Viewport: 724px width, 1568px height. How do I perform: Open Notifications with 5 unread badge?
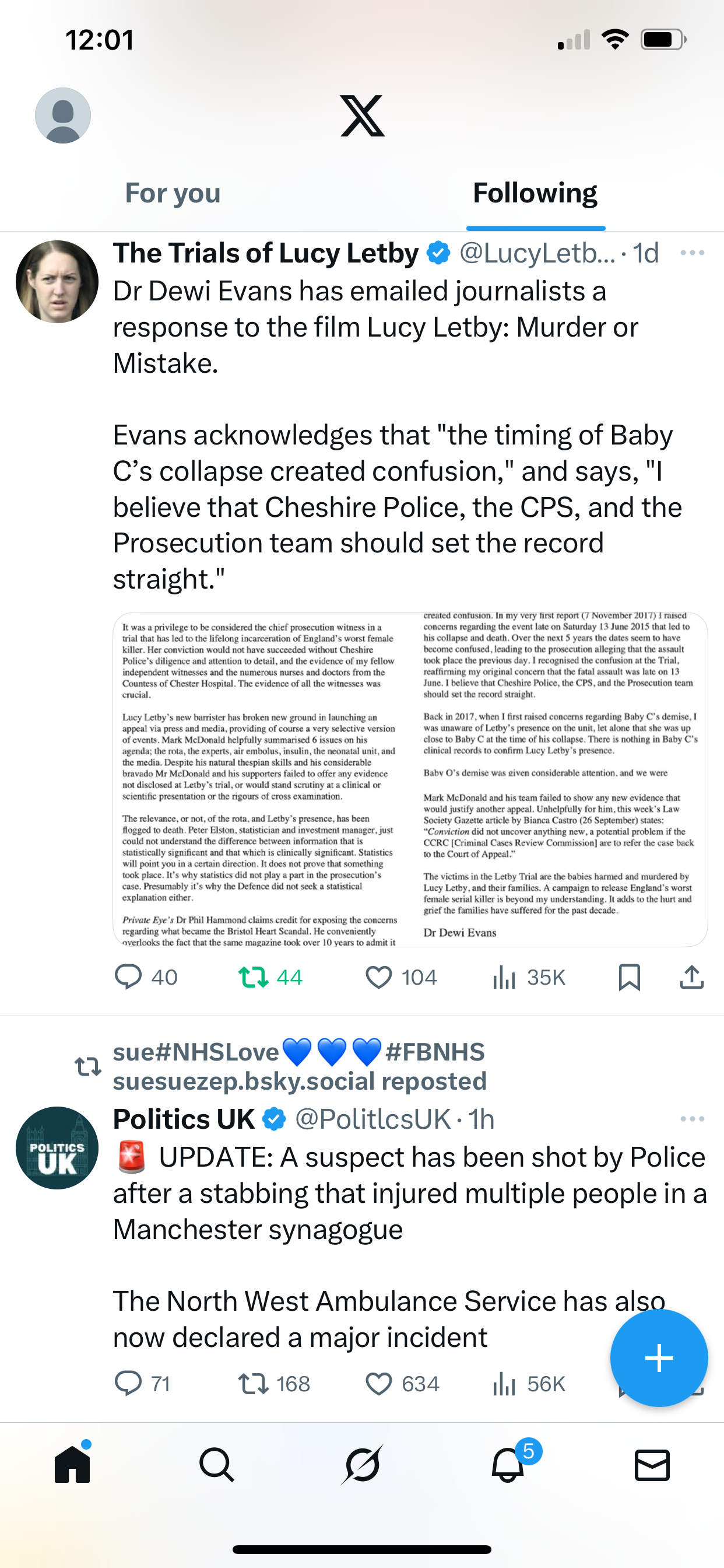pyautogui.click(x=508, y=1465)
